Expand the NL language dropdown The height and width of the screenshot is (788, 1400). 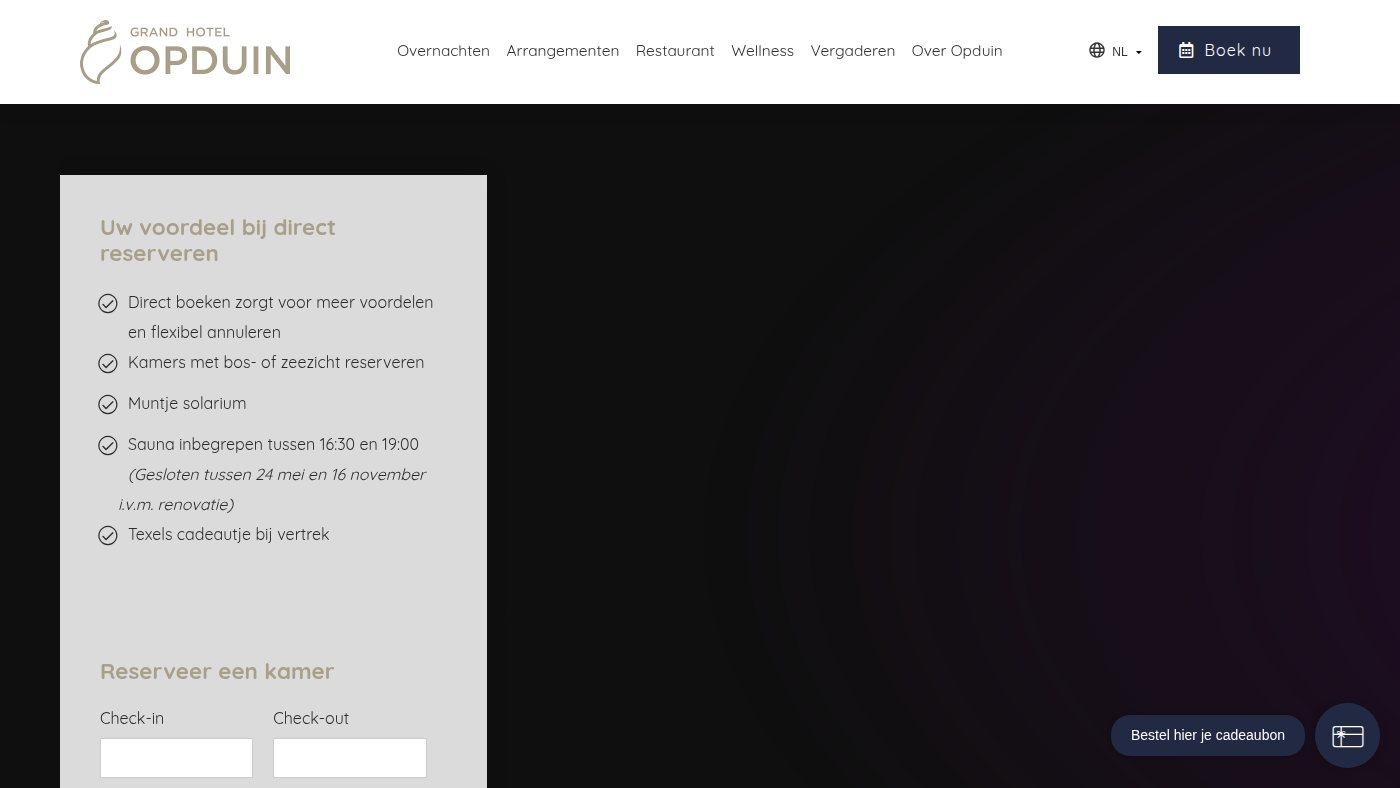(1127, 52)
